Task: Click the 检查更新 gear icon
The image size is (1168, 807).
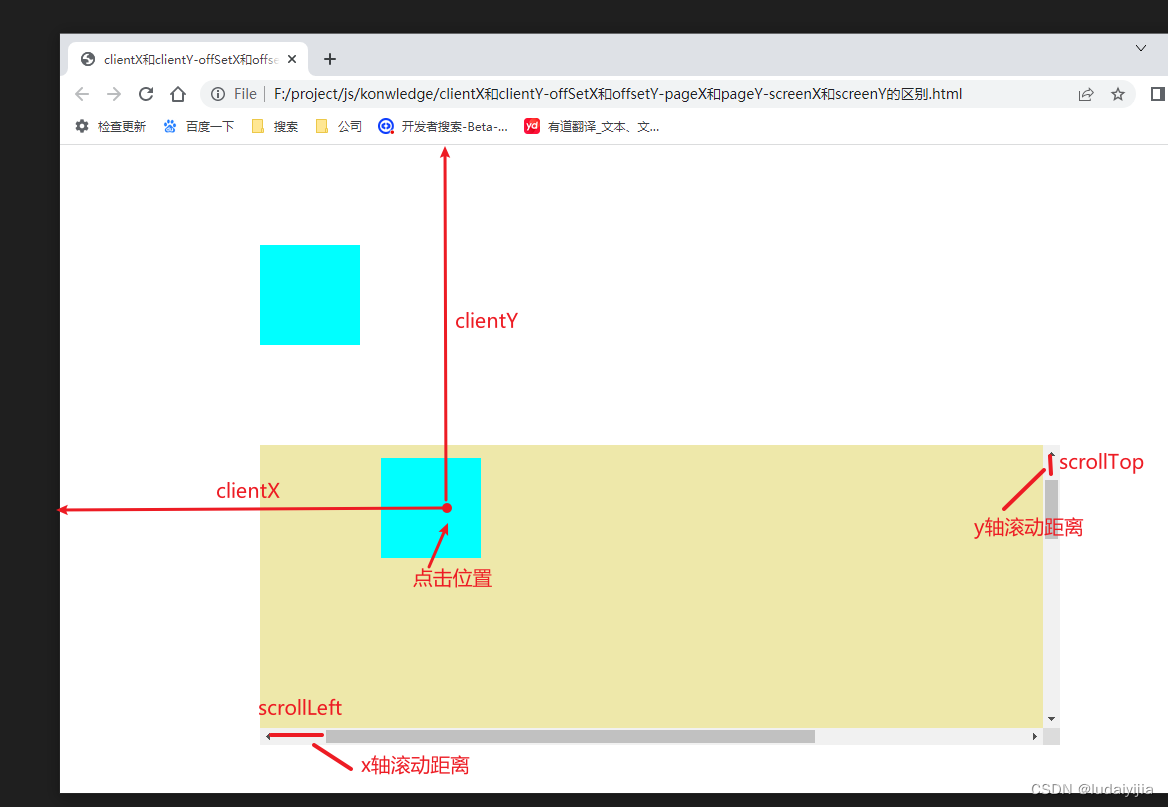Action: pyautogui.click(x=81, y=126)
